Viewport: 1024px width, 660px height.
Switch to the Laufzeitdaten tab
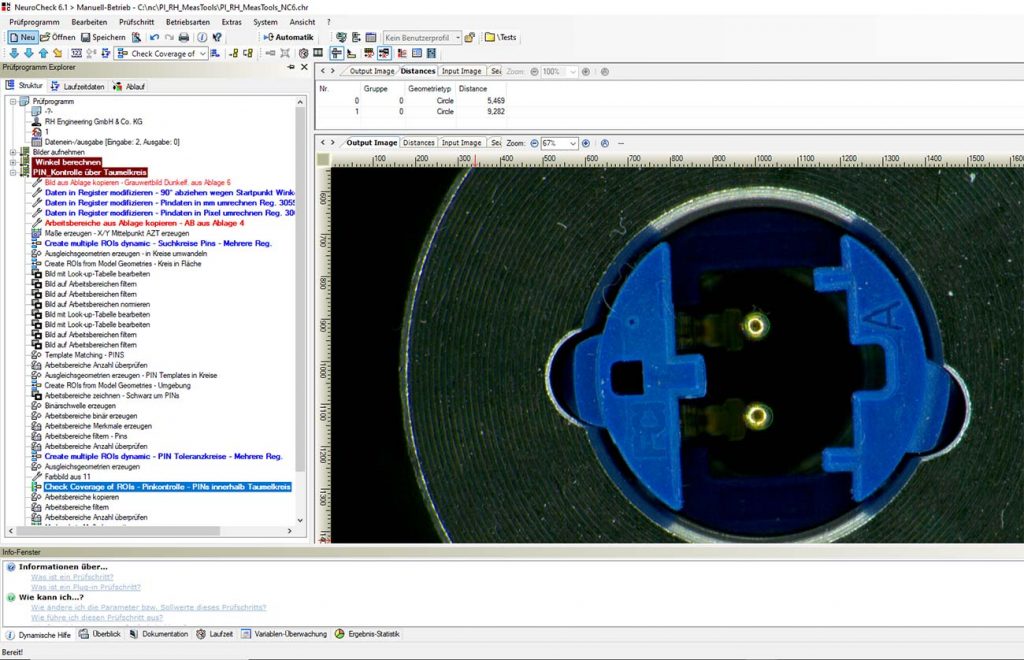84,86
